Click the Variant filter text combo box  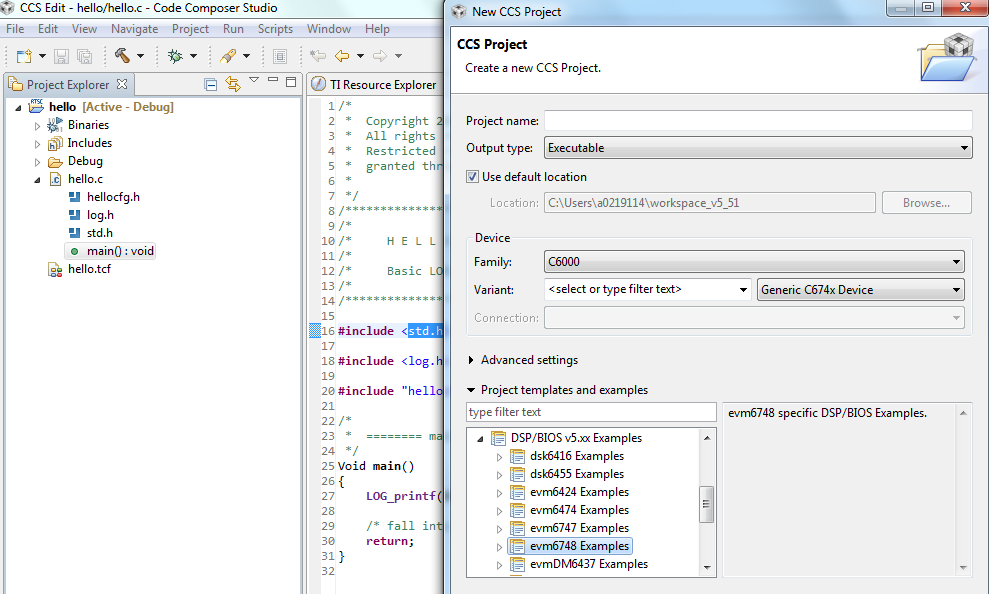pos(648,289)
